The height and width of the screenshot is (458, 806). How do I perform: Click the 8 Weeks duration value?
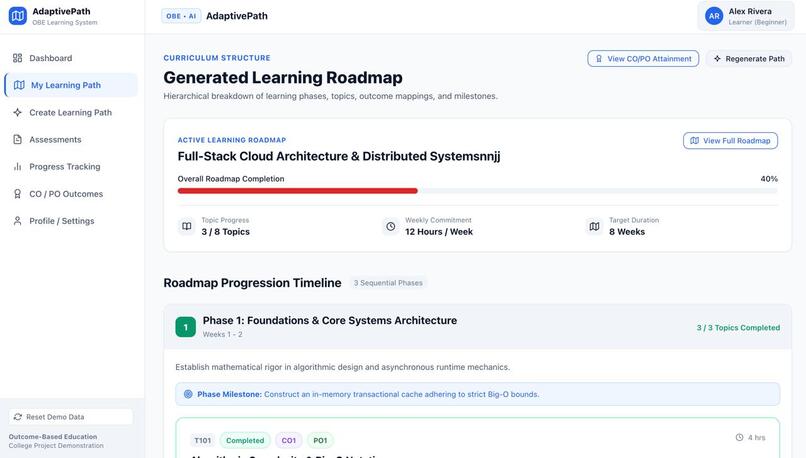pos(627,232)
